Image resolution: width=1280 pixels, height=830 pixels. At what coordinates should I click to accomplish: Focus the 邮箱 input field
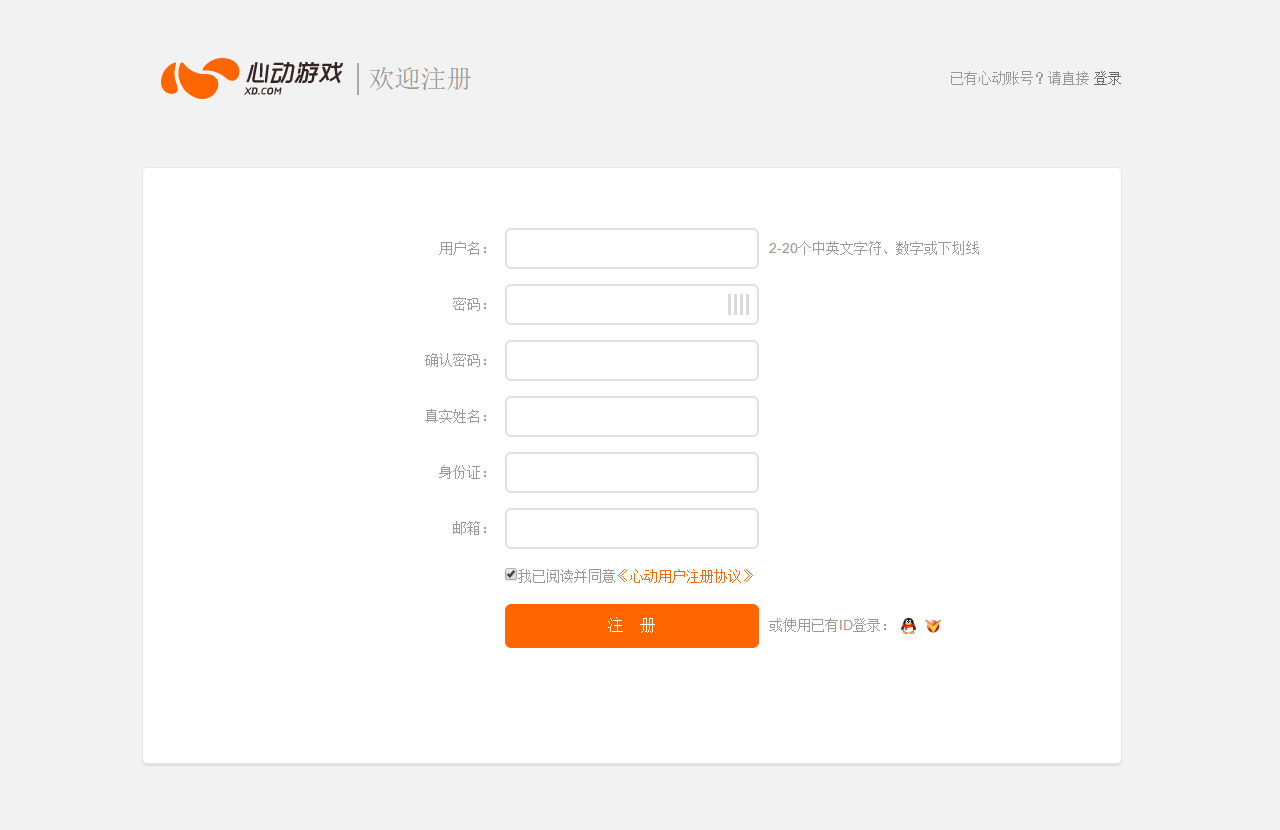(x=632, y=529)
